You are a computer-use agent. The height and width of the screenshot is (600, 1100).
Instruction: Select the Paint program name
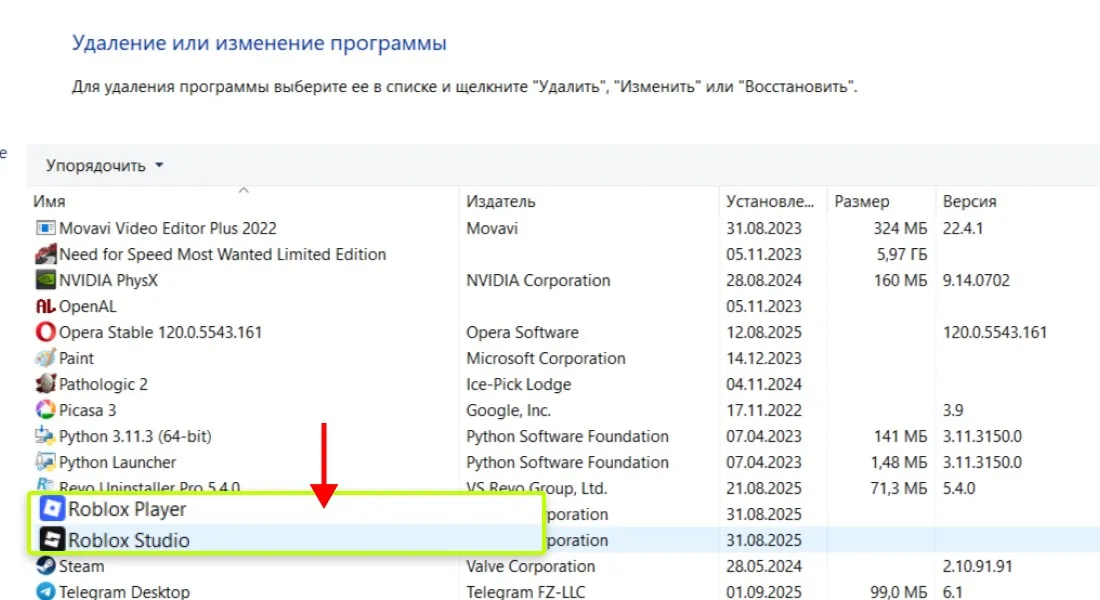coord(76,358)
